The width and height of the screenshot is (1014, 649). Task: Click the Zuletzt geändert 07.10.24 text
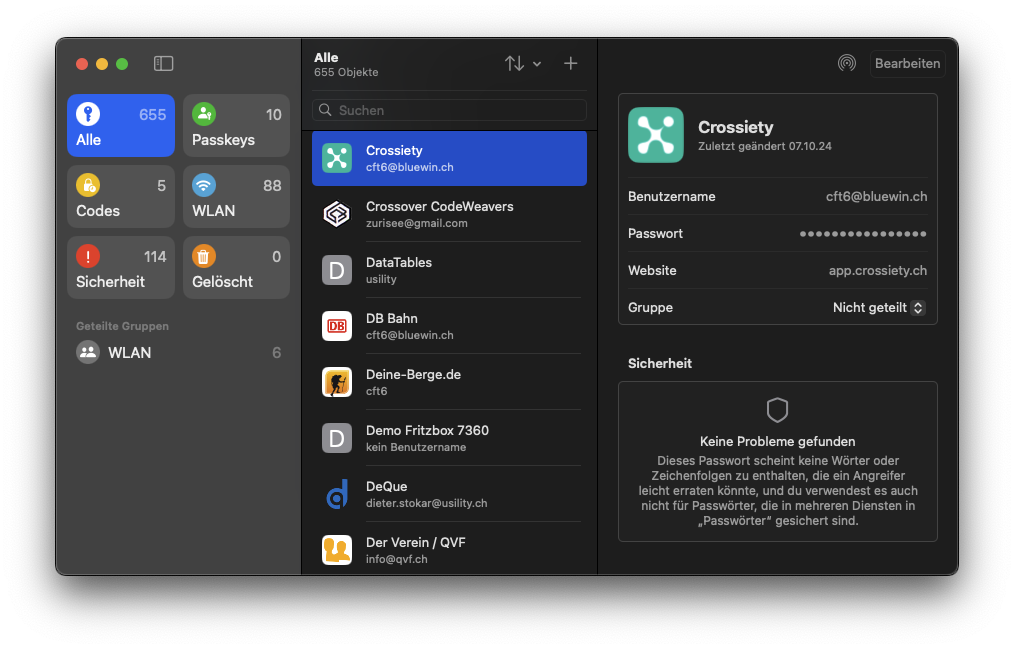point(764,146)
